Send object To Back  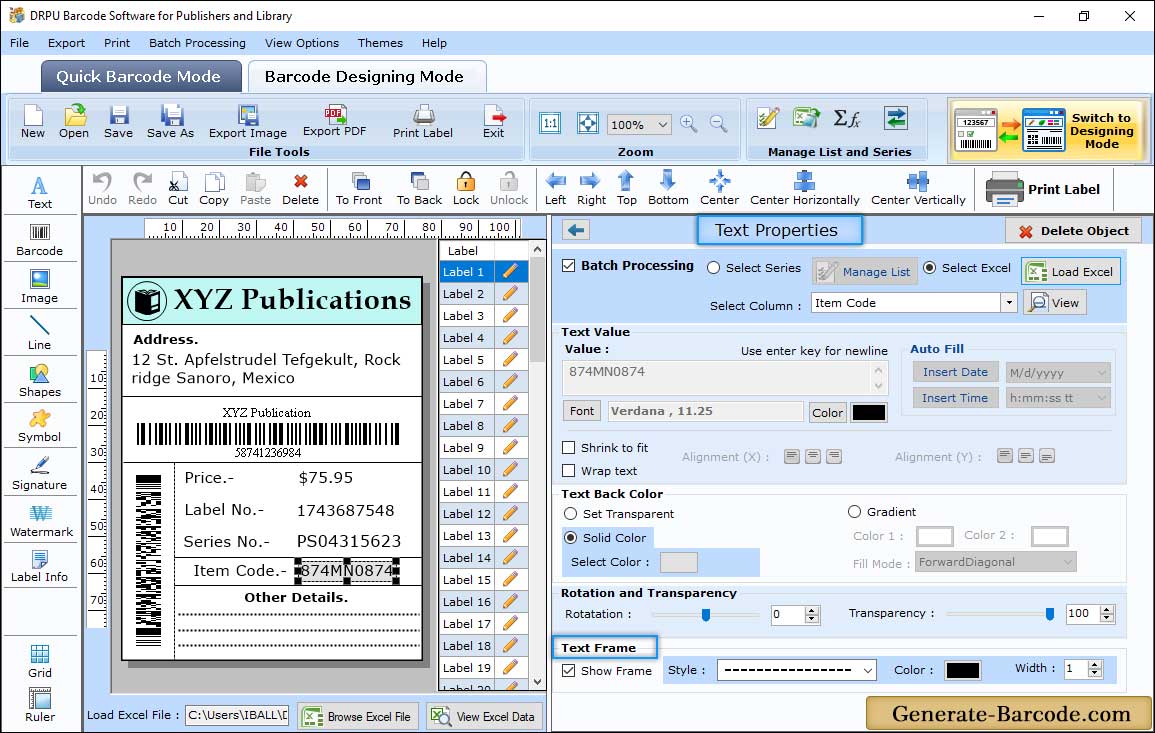[x=419, y=189]
